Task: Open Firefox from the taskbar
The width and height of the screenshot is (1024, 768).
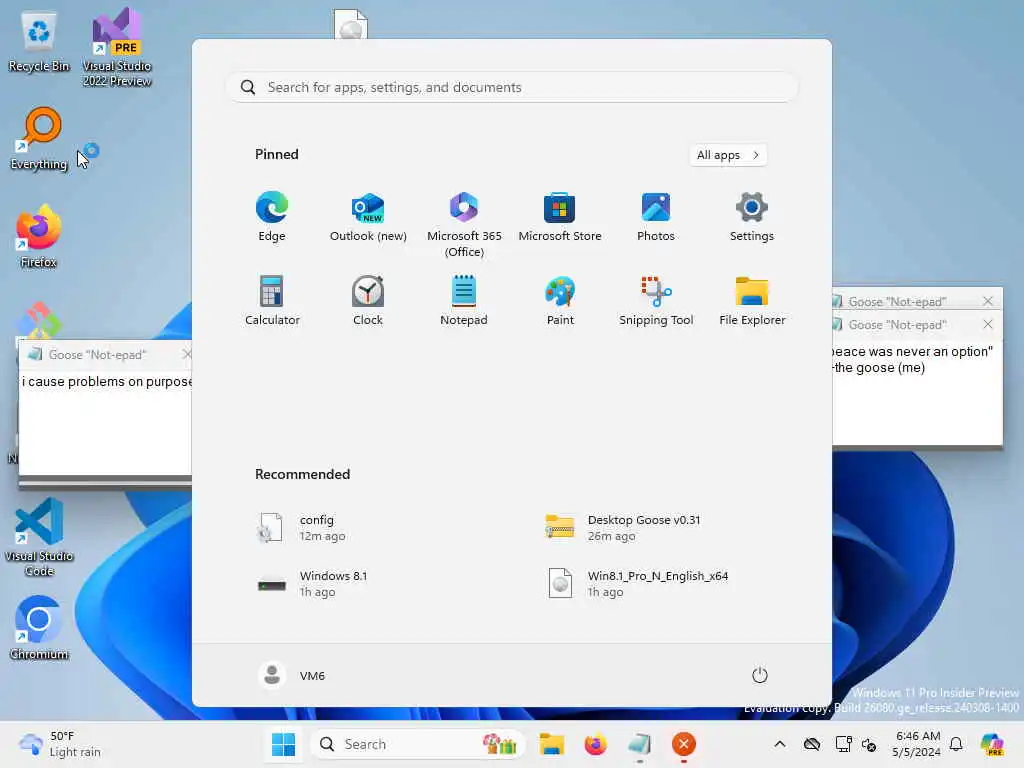Action: tap(595, 744)
